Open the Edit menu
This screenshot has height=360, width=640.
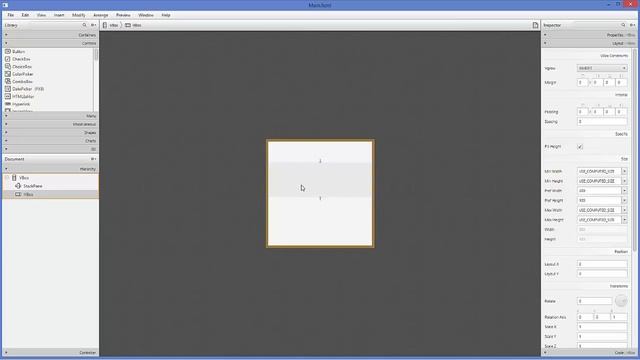25,15
